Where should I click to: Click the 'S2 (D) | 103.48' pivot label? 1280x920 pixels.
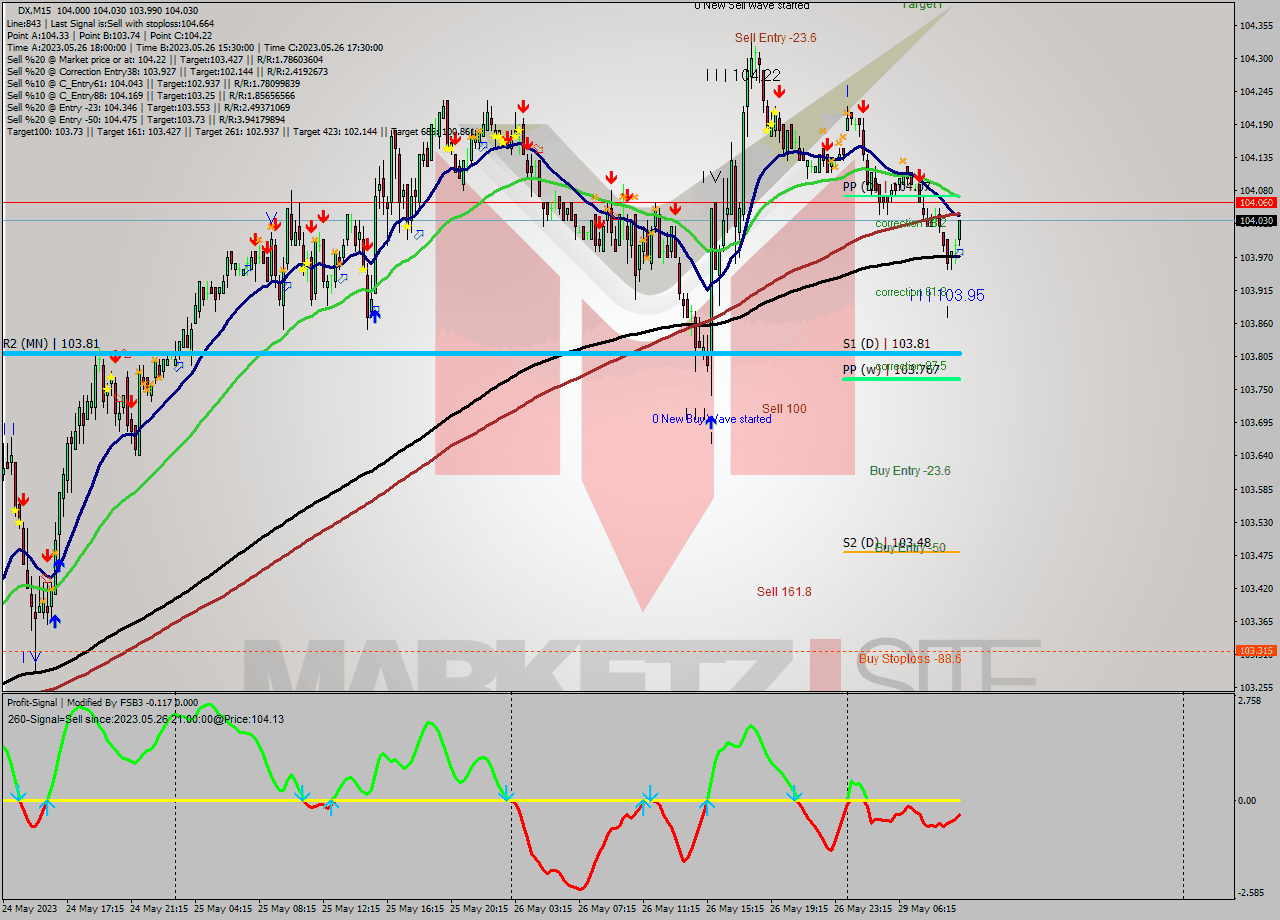pyautogui.click(x=886, y=543)
